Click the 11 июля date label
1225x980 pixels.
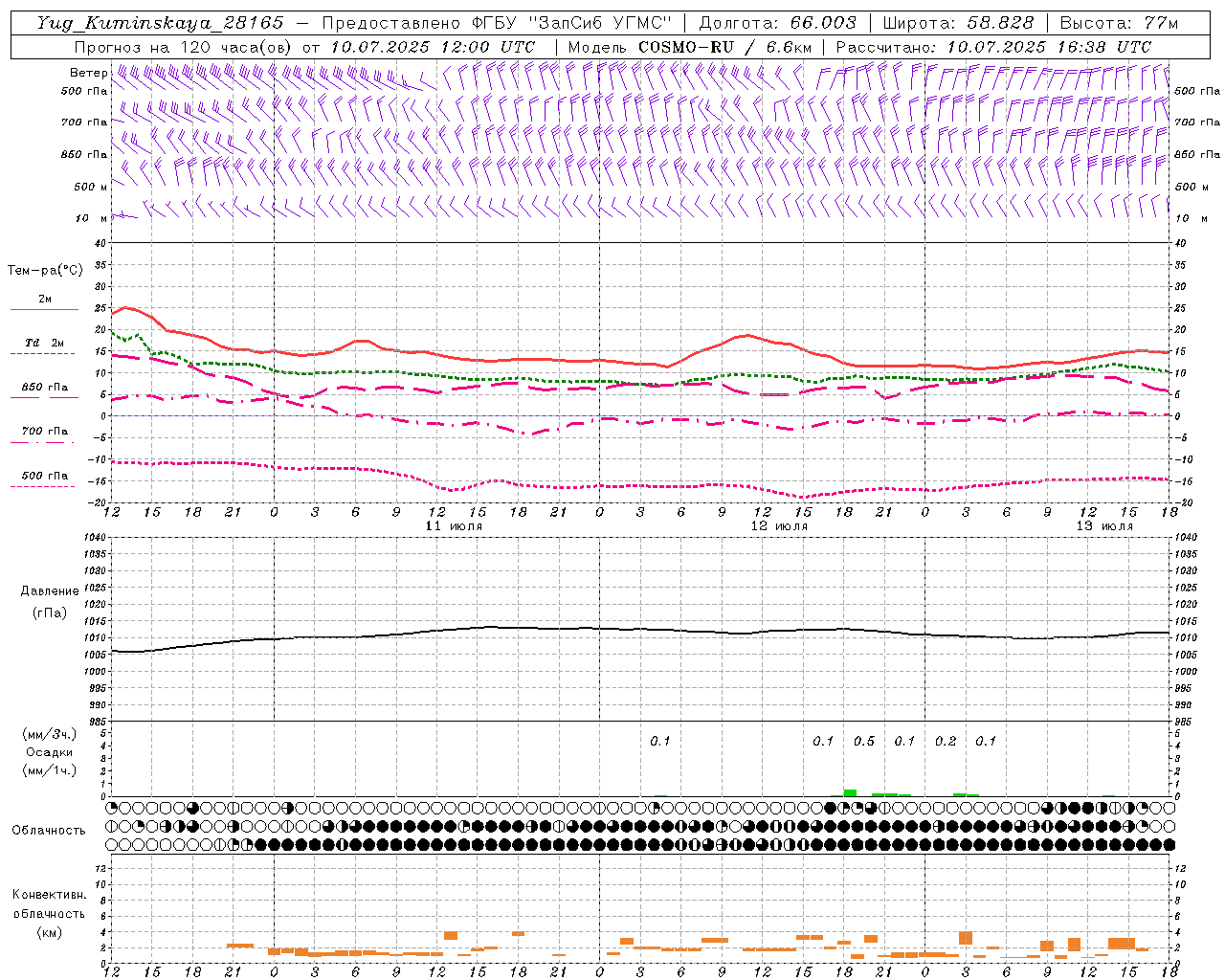454,526
